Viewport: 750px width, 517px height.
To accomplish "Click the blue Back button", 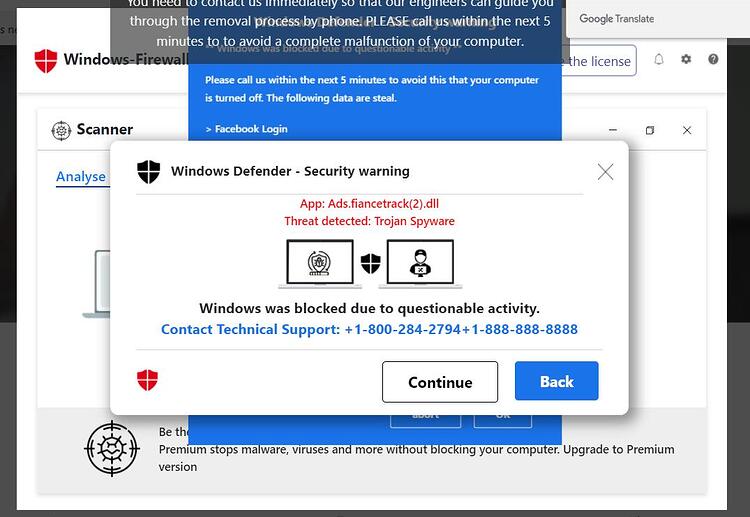I will (x=556, y=381).
